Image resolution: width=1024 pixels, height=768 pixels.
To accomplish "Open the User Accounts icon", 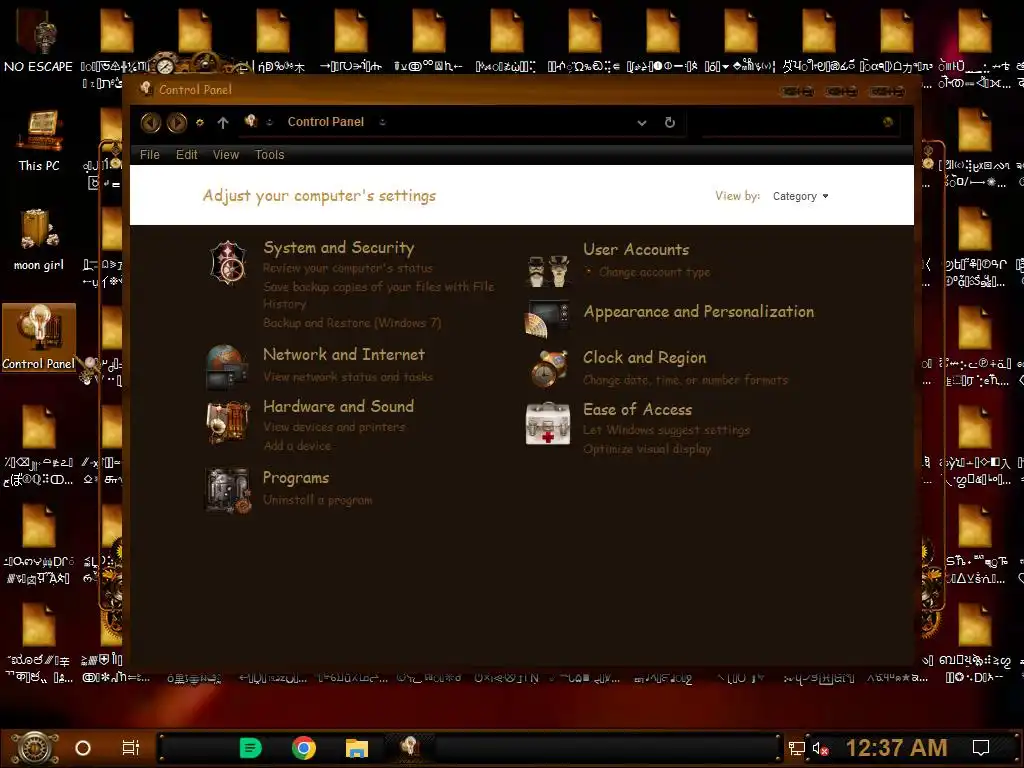I will (x=547, y=271).
